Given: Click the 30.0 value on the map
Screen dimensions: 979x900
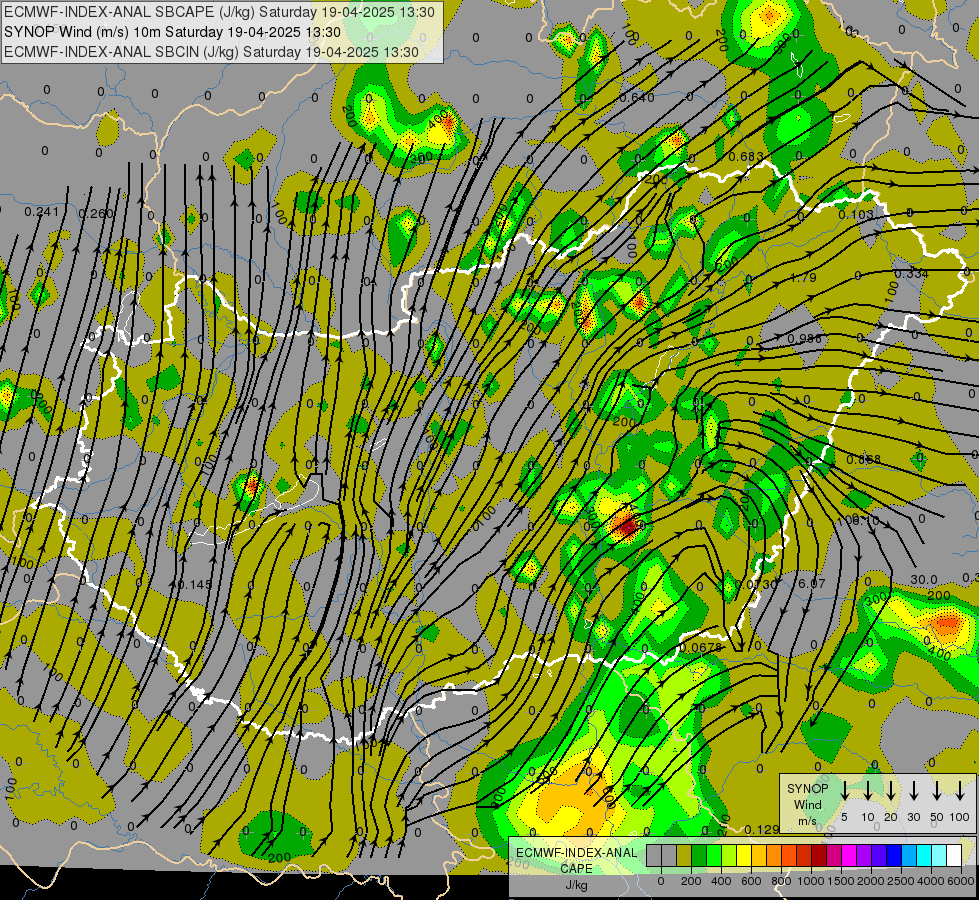Looking at the screenshot, I should click(x=923, y=580).
